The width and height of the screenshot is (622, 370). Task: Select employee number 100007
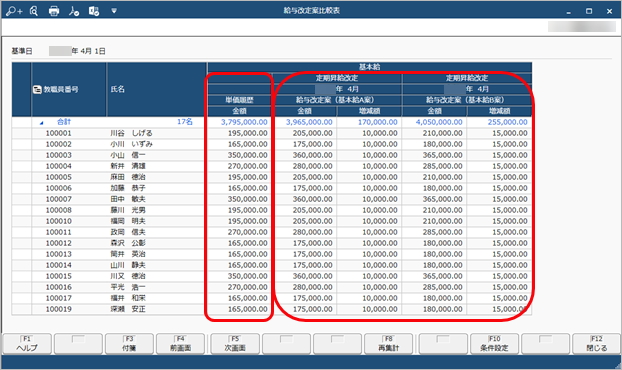click(59, 199)
